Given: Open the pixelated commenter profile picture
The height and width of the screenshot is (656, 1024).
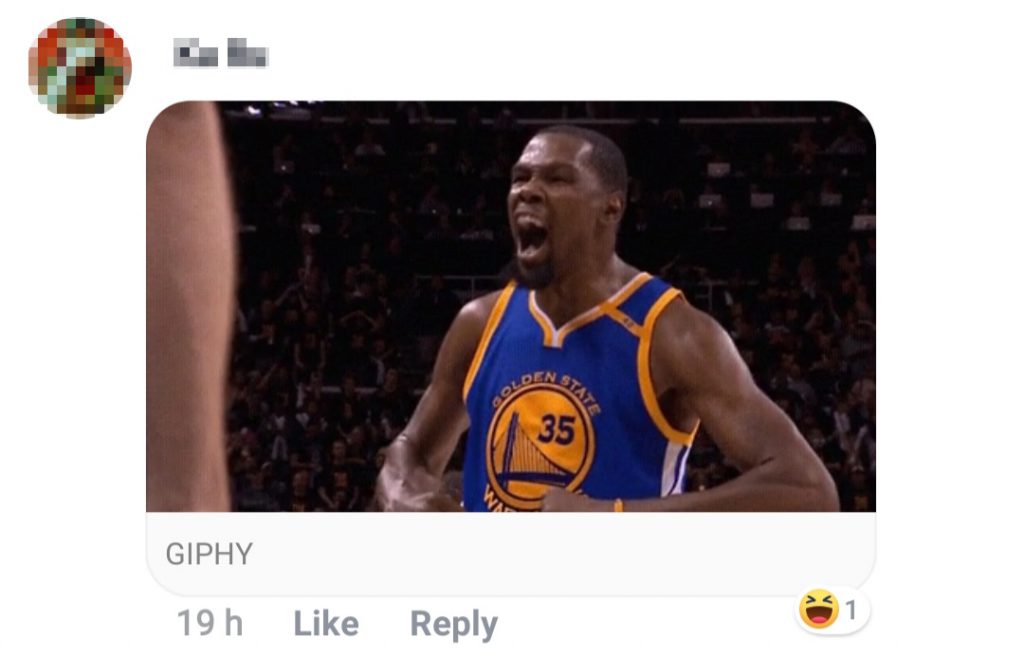Looking at the screenshot, I should [80, 67].
